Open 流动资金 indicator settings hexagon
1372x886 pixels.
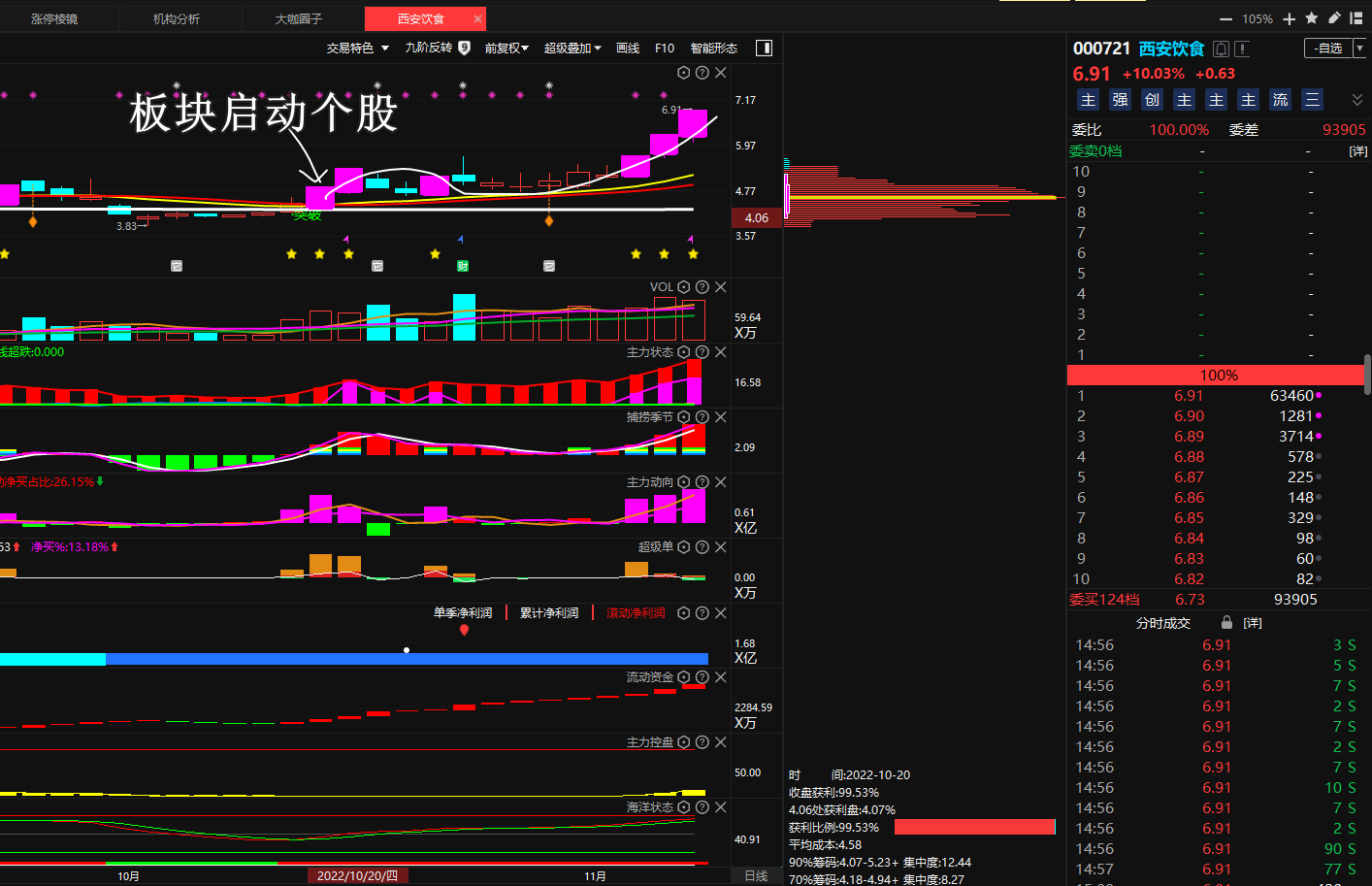(x=684, y=677)
